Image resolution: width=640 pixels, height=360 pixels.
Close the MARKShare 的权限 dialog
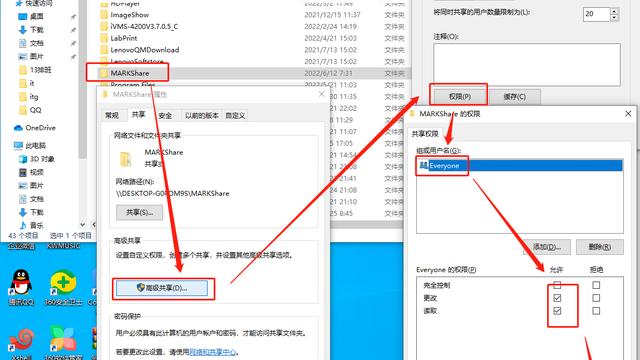coord(628,113)
